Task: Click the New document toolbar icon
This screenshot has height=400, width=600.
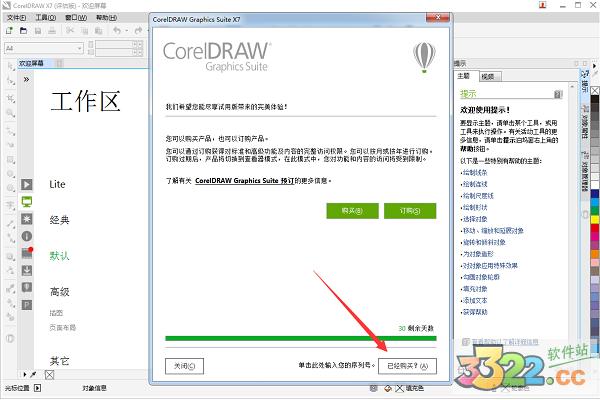Action: pos(9,31)
